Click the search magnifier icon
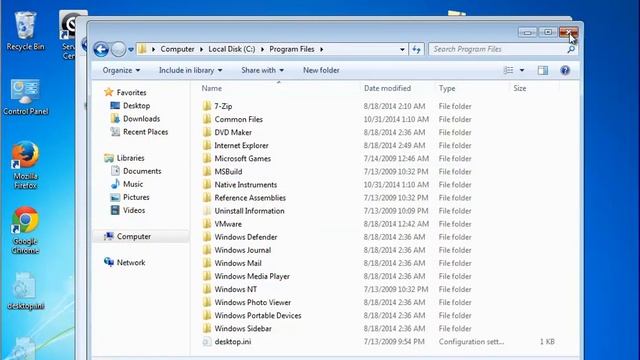640x360 pixels. [571, 49]
